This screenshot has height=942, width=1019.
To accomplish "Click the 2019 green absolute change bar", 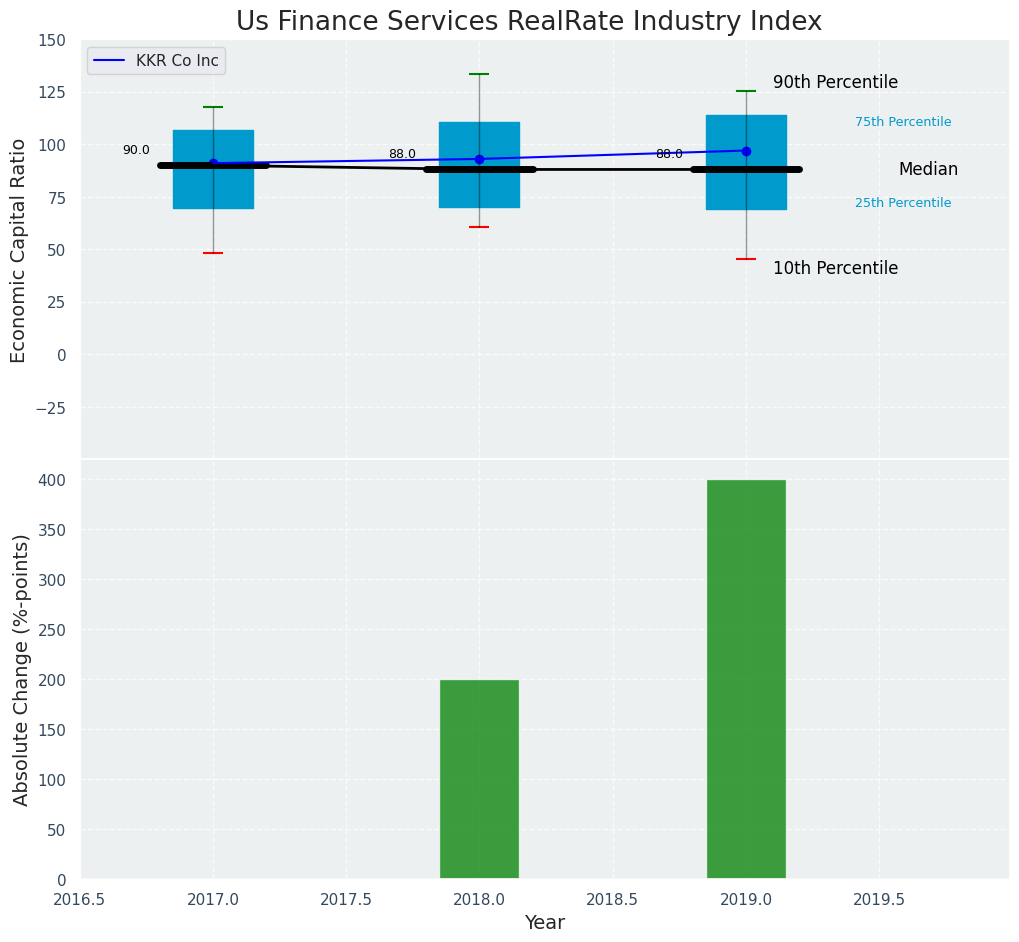I will click(x=746, y=679).
